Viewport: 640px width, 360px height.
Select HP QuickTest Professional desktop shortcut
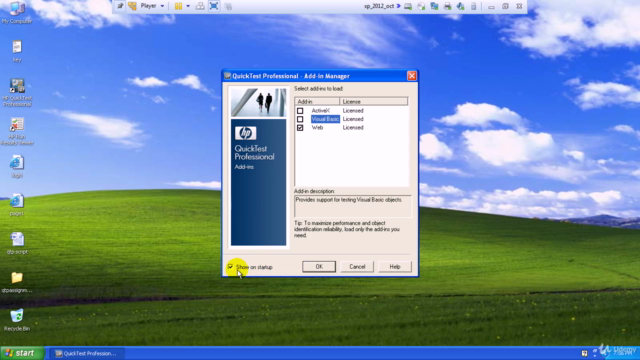17,93
